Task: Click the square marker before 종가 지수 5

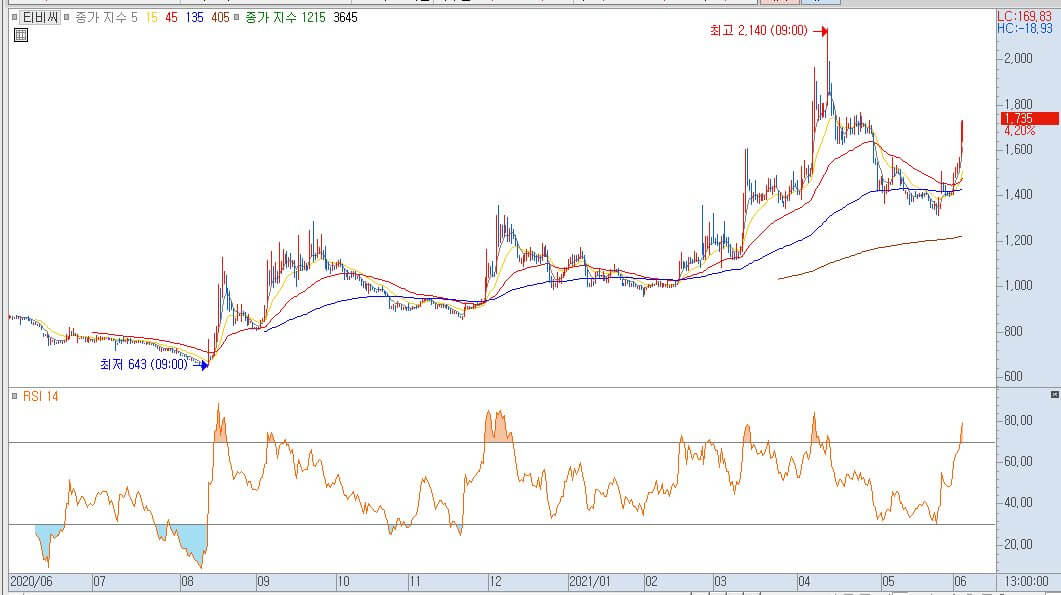Action: point(66,18)
